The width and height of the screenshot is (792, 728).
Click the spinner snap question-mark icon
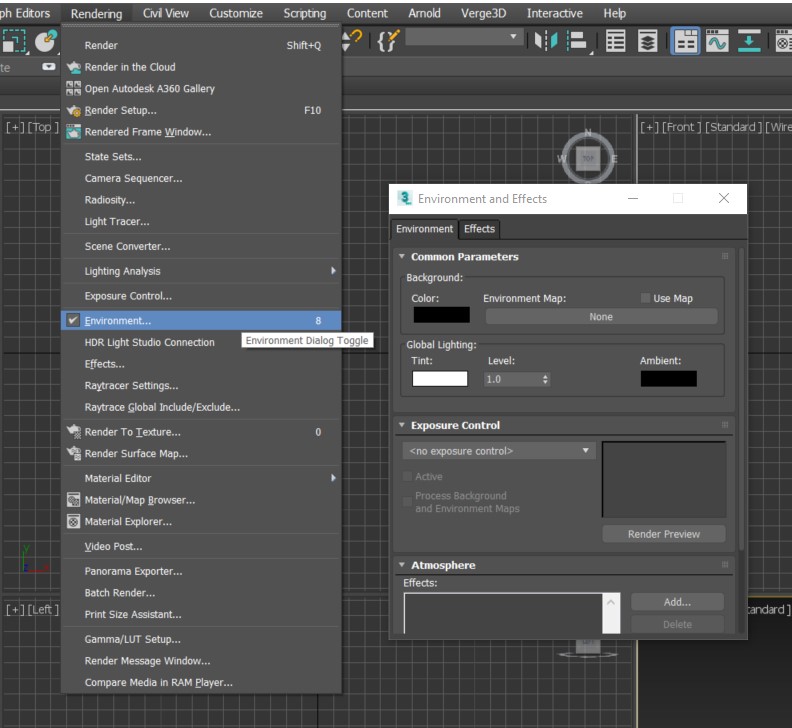click(353, 40)
